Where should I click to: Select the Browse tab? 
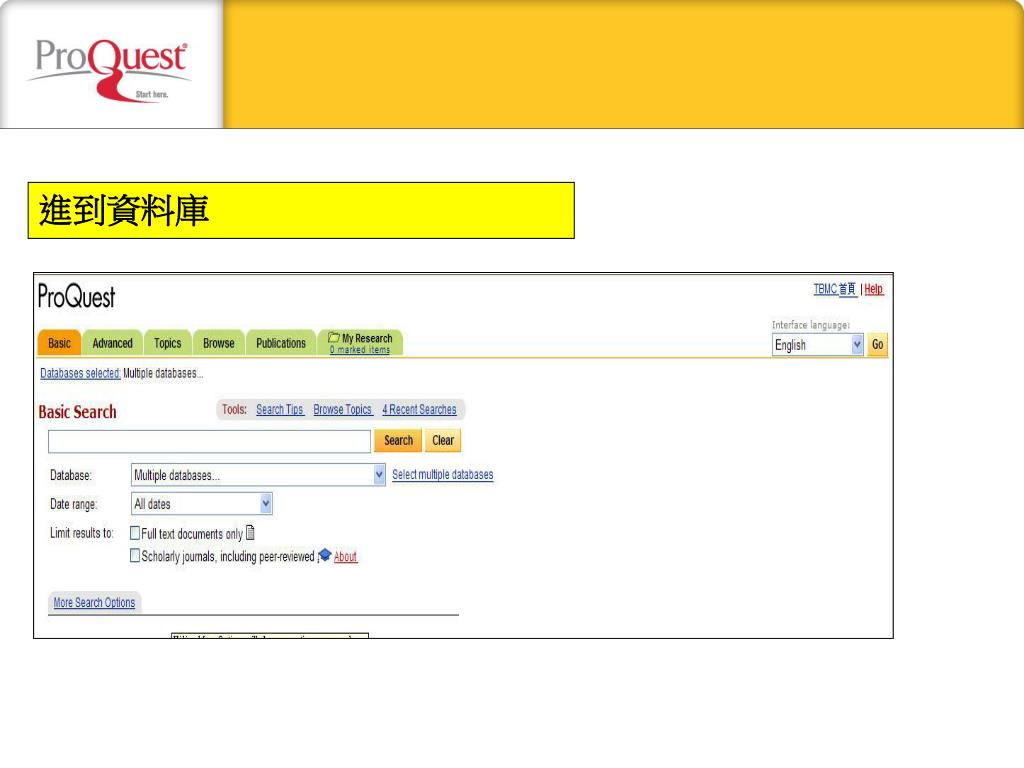pyautogui.click(x=219, y=343)
